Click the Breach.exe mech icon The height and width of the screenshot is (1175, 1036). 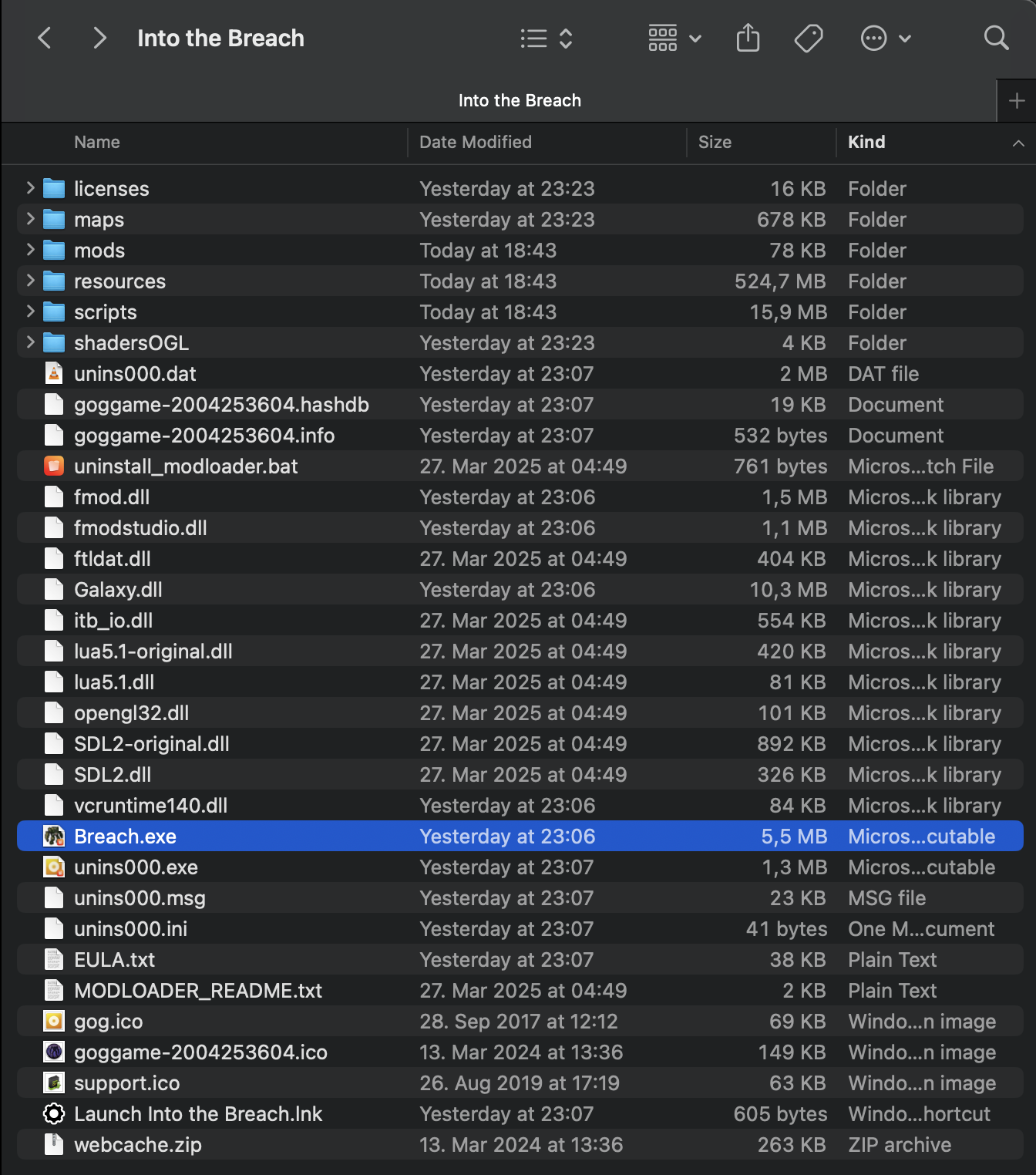[x=54, y=836]
